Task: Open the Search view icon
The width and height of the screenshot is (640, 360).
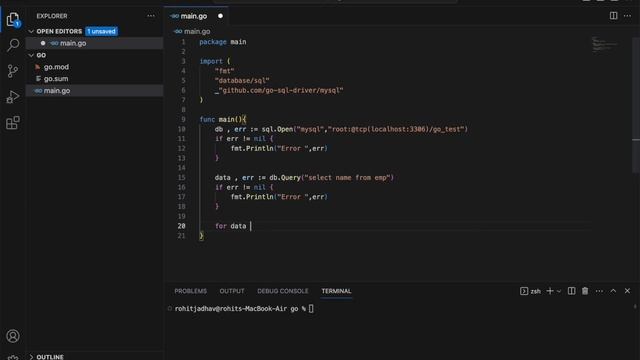Action: tap(13, 45)
